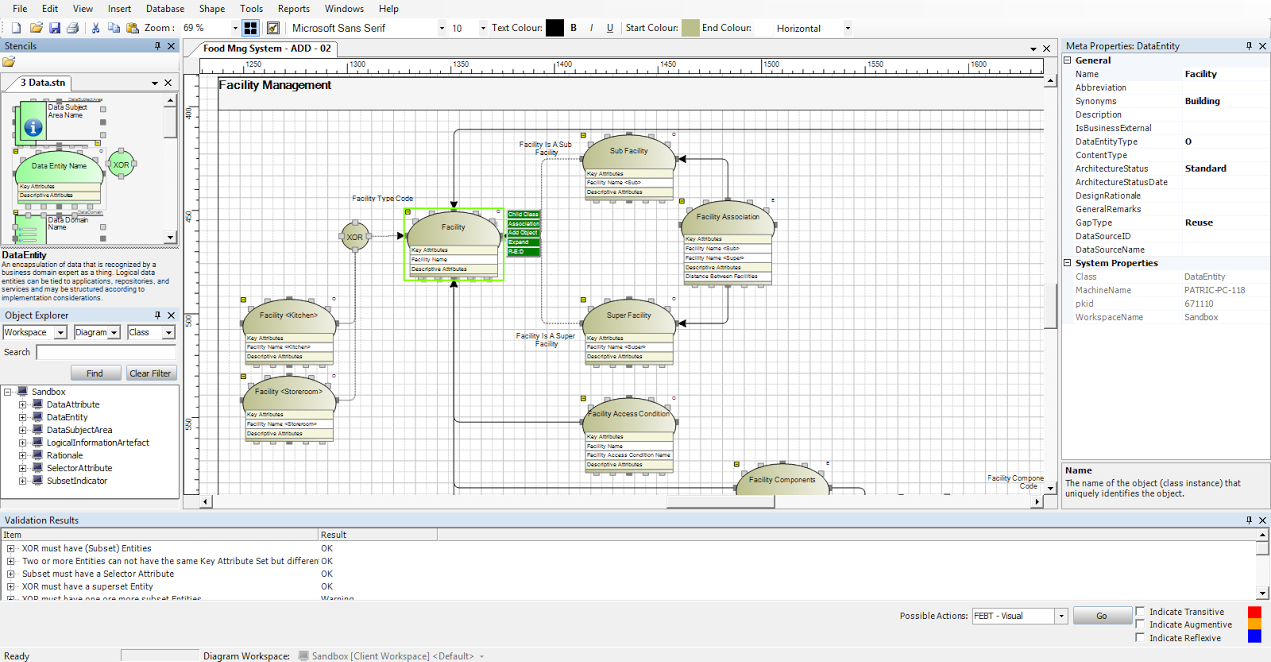Collapse the System Properties section
Image resolution: width=1271 pixels, height=662 pixels.
[1067, 263]
